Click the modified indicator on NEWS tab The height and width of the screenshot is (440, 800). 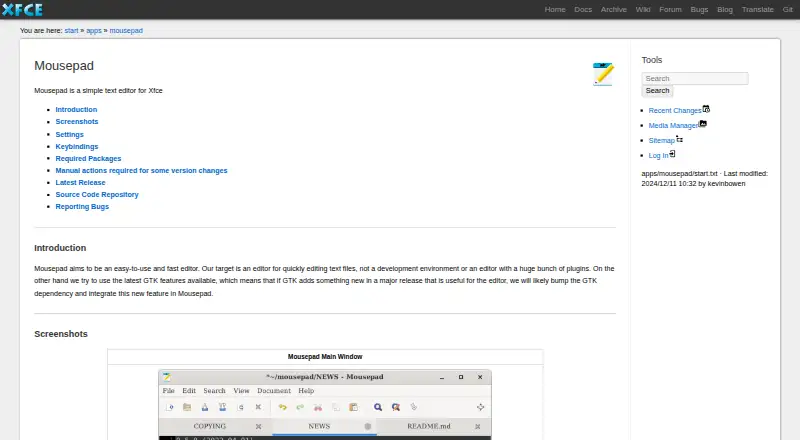pos(367,426)
